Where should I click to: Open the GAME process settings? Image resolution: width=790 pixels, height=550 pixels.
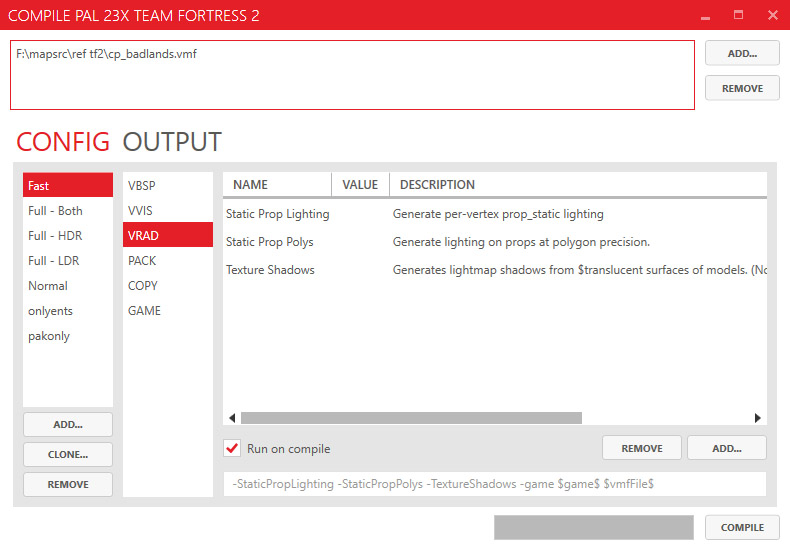pos(168,311)
